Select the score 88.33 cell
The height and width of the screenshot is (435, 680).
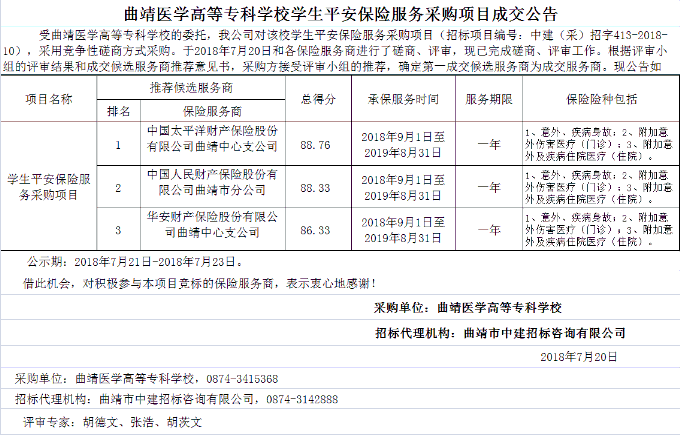click(316, 186)
